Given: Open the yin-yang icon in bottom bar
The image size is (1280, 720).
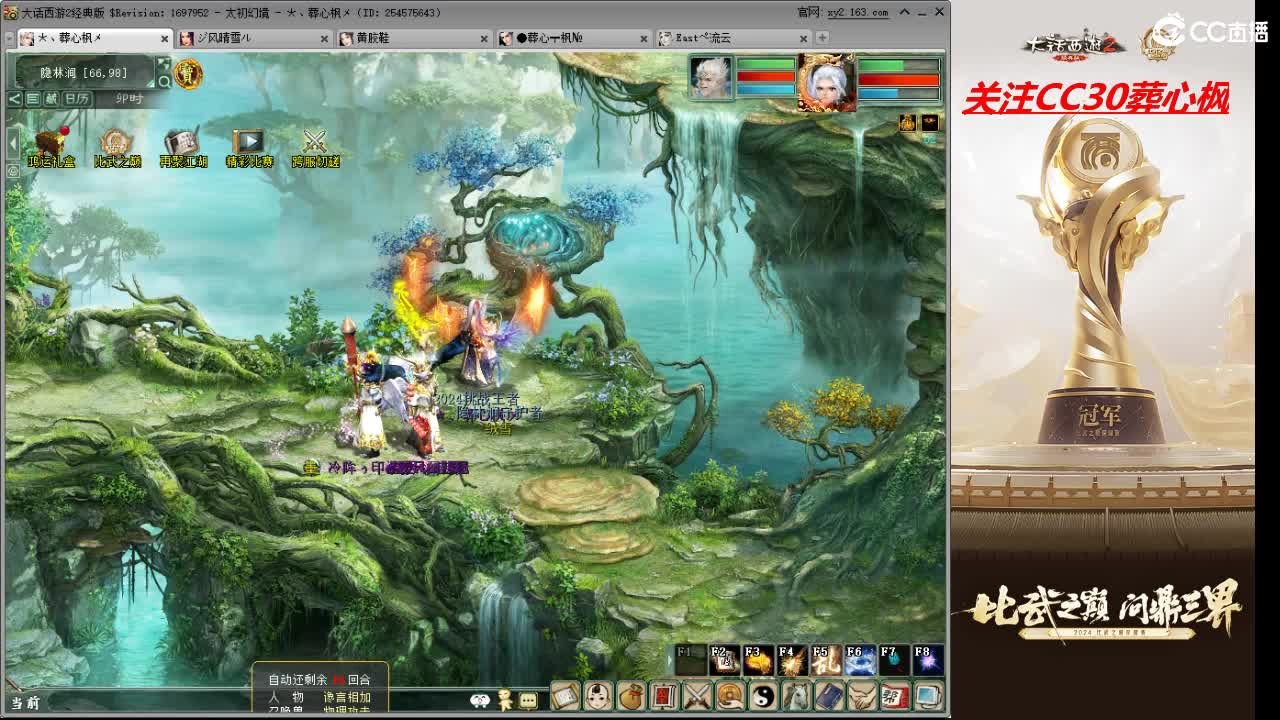Looking at the screenshot, I should [763, 695].
